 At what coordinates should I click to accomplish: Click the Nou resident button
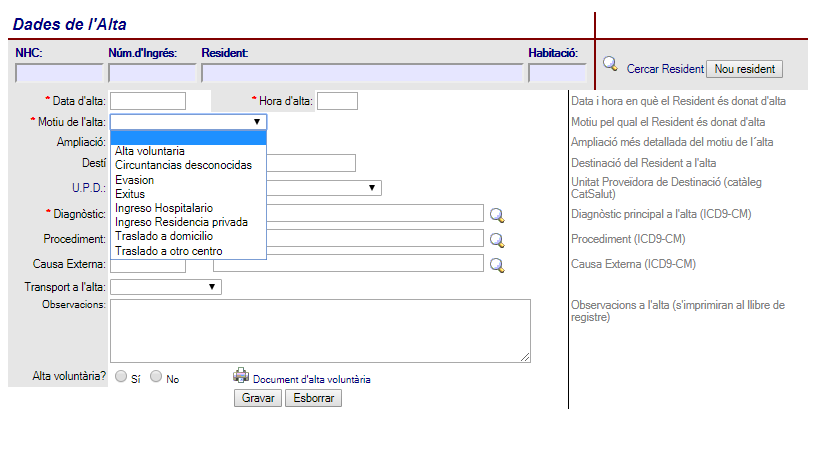744,69
